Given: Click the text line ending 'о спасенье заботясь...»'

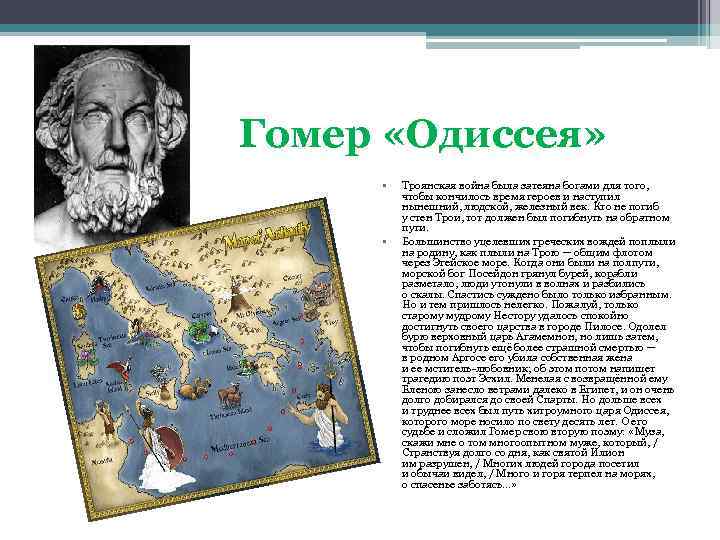Looking at the screenshot, I should (459, 484).
